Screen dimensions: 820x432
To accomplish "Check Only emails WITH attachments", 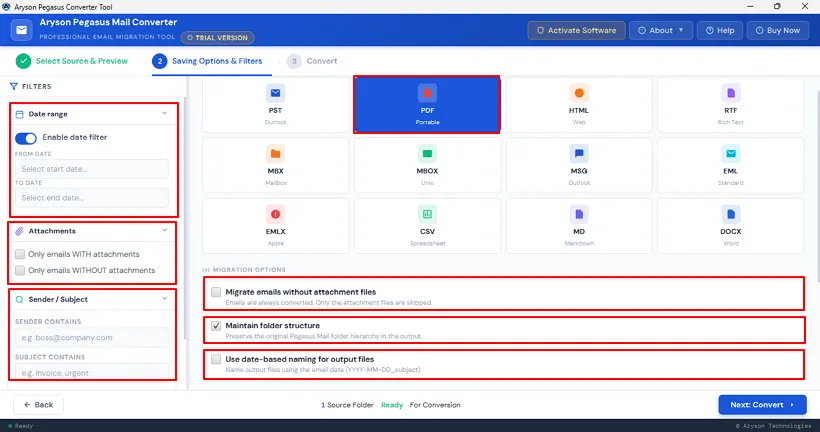I will point(20,254).
